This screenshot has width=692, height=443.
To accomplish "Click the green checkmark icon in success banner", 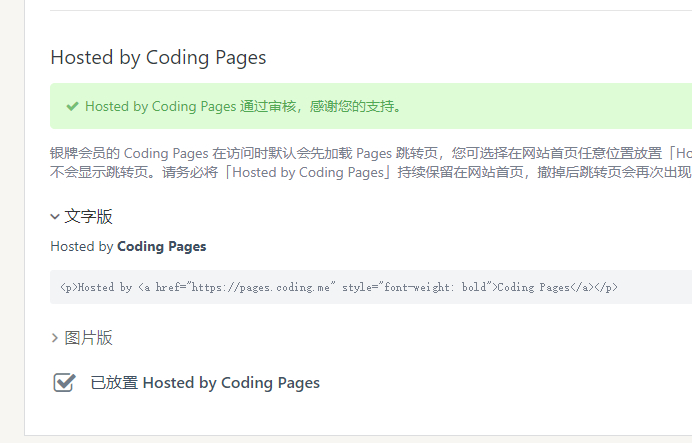I will (72, 106).
